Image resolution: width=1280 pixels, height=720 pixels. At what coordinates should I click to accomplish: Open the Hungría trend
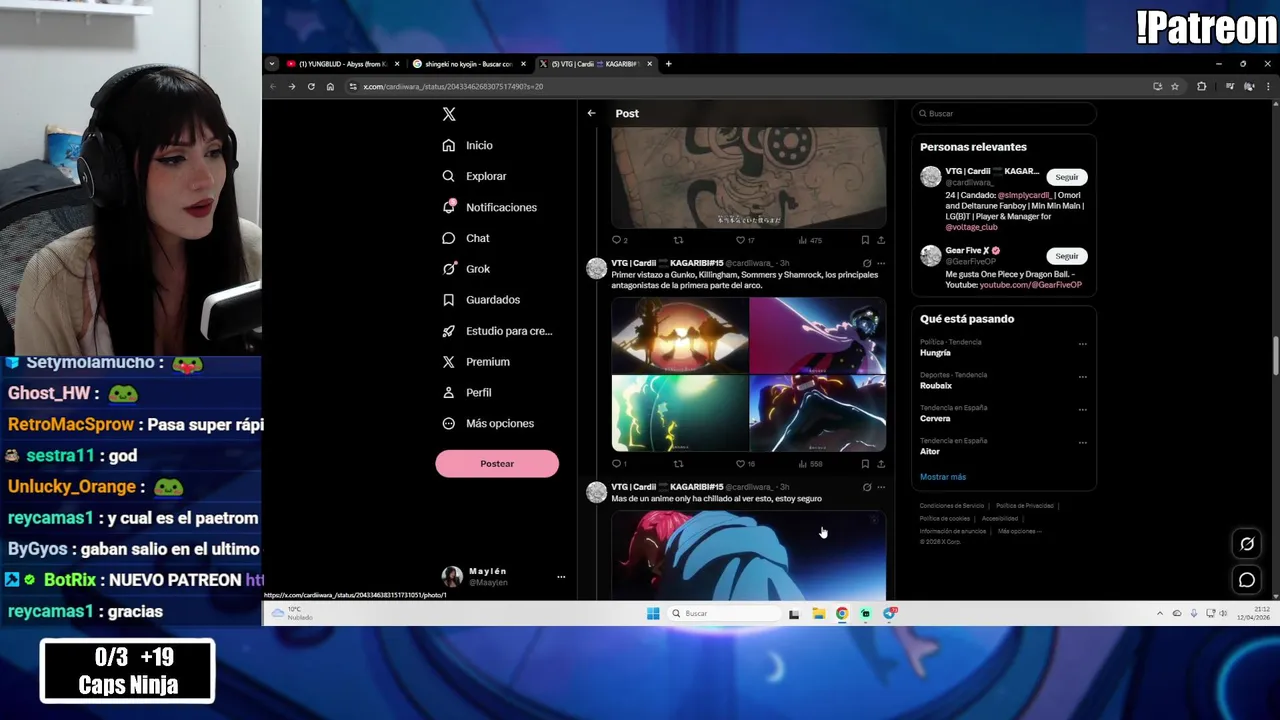pyautogui.click(x=935, y=353)
